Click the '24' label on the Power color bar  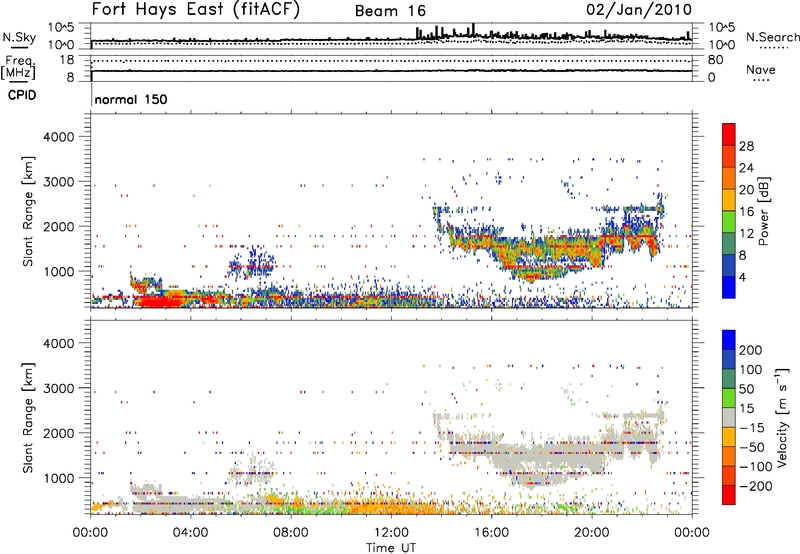coord(746,168)
